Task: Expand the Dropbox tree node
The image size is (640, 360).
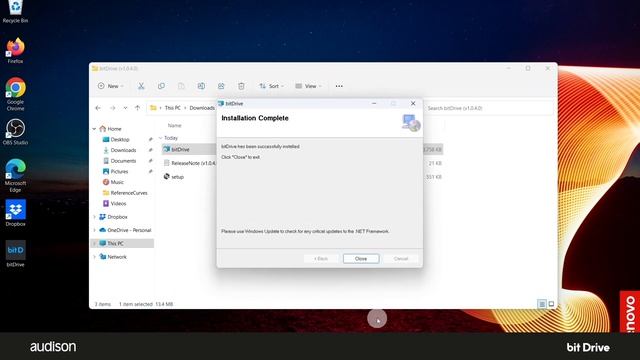Action: pyautogui.click(x=94, y=217)
